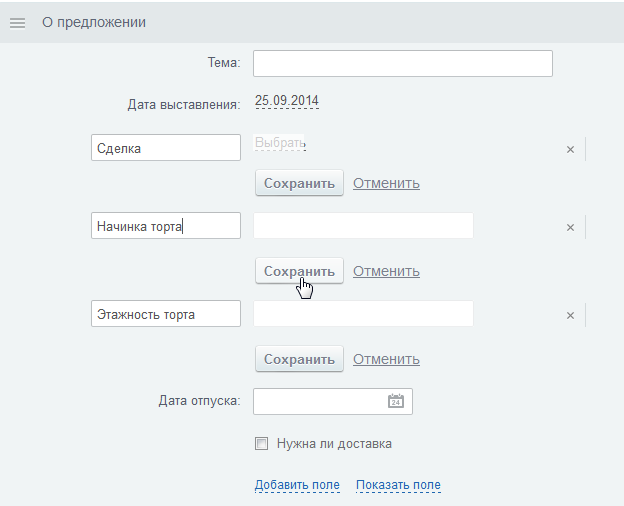Save the Сделка field with Сохранить
Screen dimensions: 624x506
[x=299, y=183]
